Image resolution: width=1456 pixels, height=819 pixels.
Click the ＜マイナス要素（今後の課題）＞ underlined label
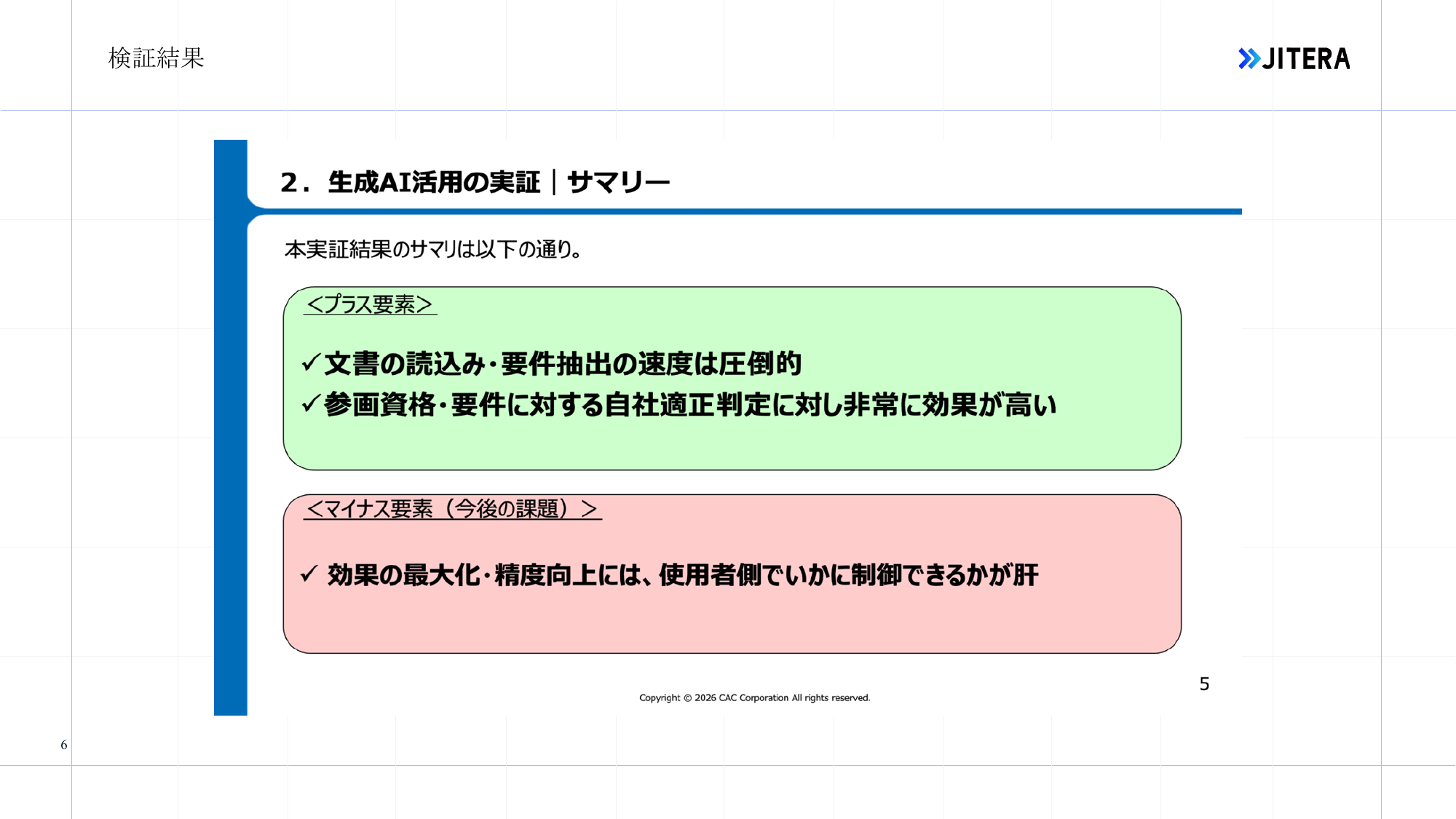point(452,509)
